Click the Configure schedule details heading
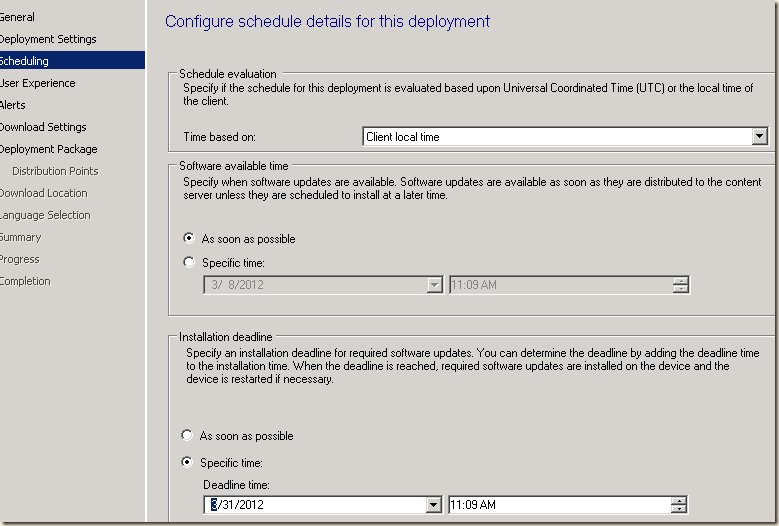Viewport: 779px width, 526px height. coord(327,21)
